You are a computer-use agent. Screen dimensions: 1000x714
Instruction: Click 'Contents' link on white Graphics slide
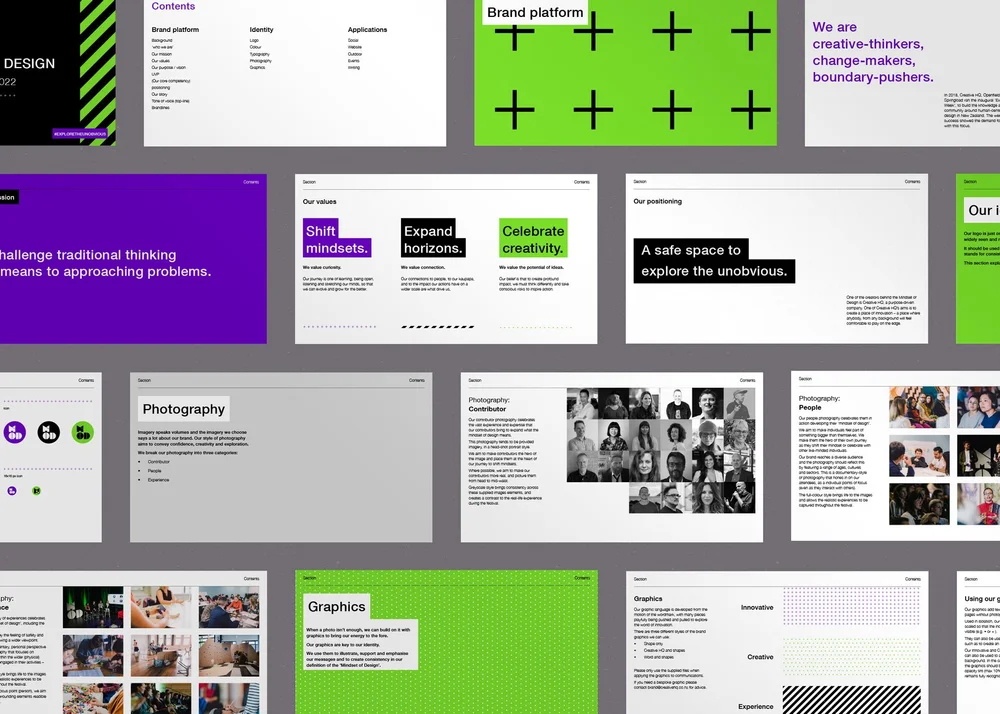point(913,579)
